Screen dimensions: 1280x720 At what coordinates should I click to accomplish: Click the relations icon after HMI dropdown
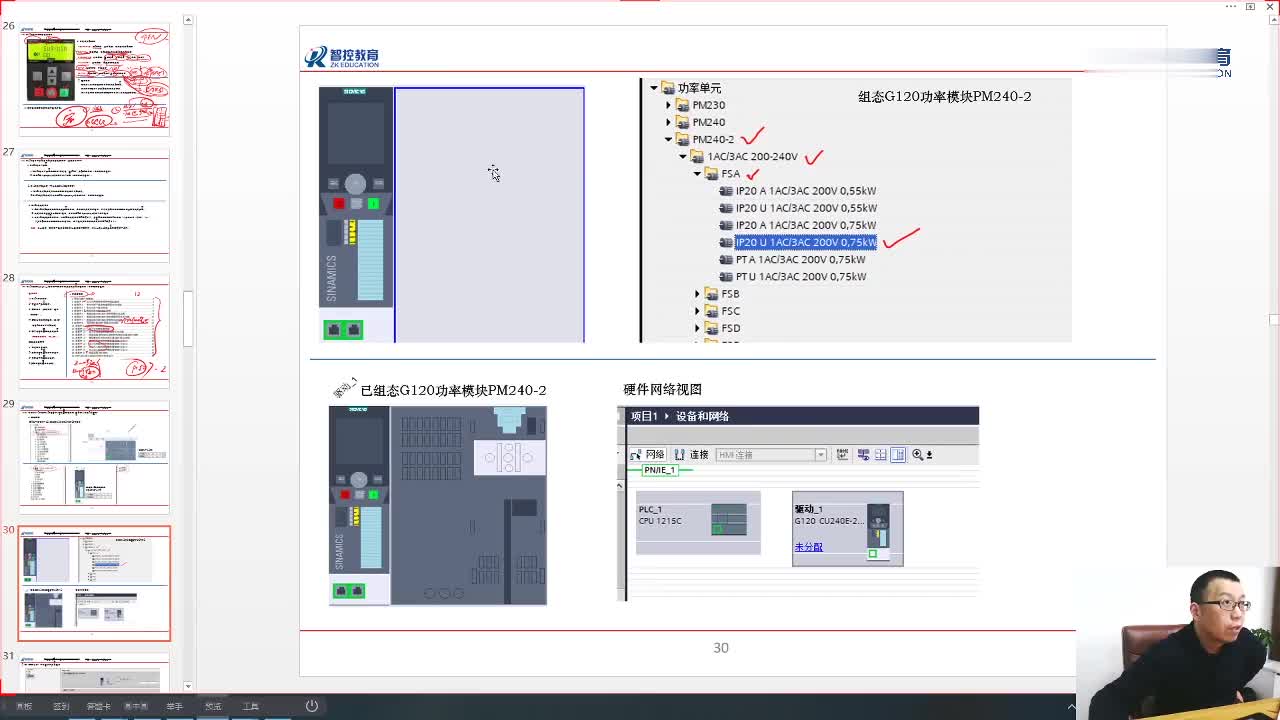(x=842, y=455)
